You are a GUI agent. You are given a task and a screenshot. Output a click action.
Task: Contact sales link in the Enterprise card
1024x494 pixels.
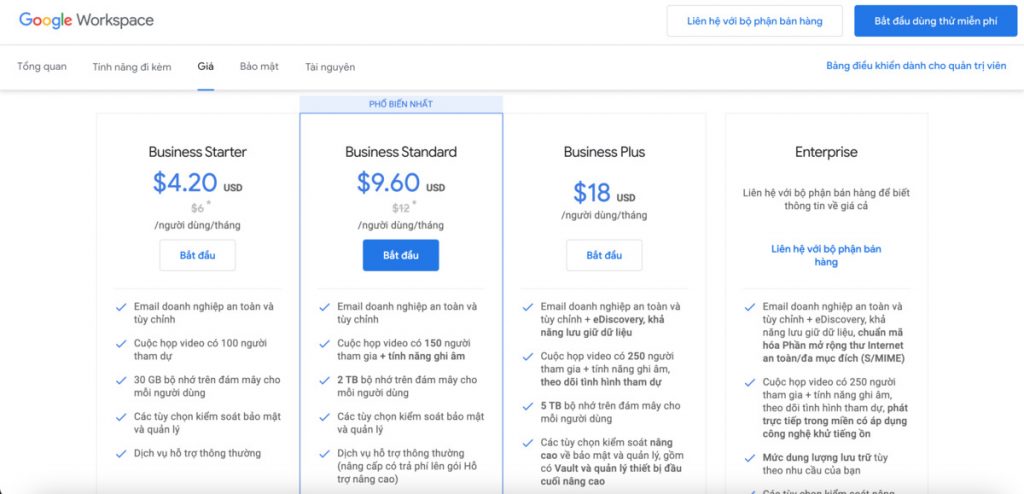coord(826,255)
